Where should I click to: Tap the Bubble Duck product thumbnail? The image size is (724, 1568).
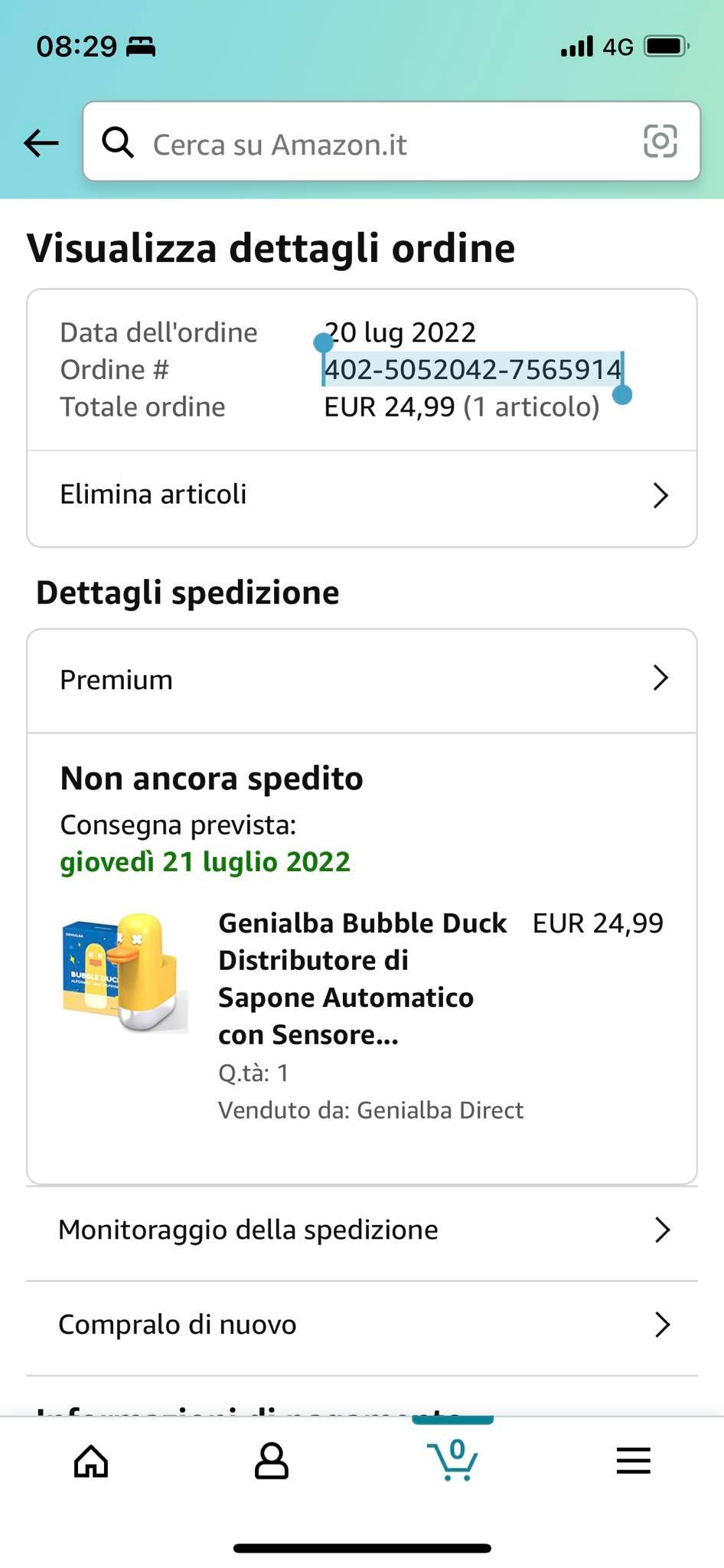click(x=125, y=972)
